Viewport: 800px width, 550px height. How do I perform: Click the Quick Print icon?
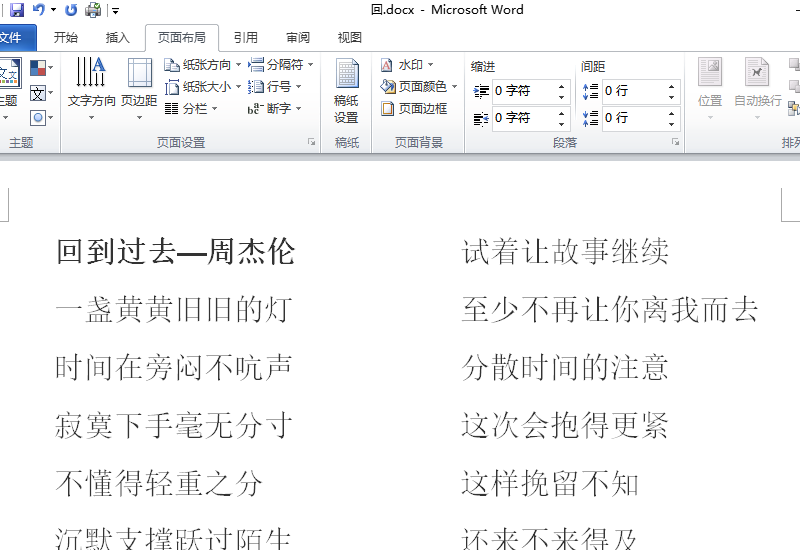pos(93,10)
